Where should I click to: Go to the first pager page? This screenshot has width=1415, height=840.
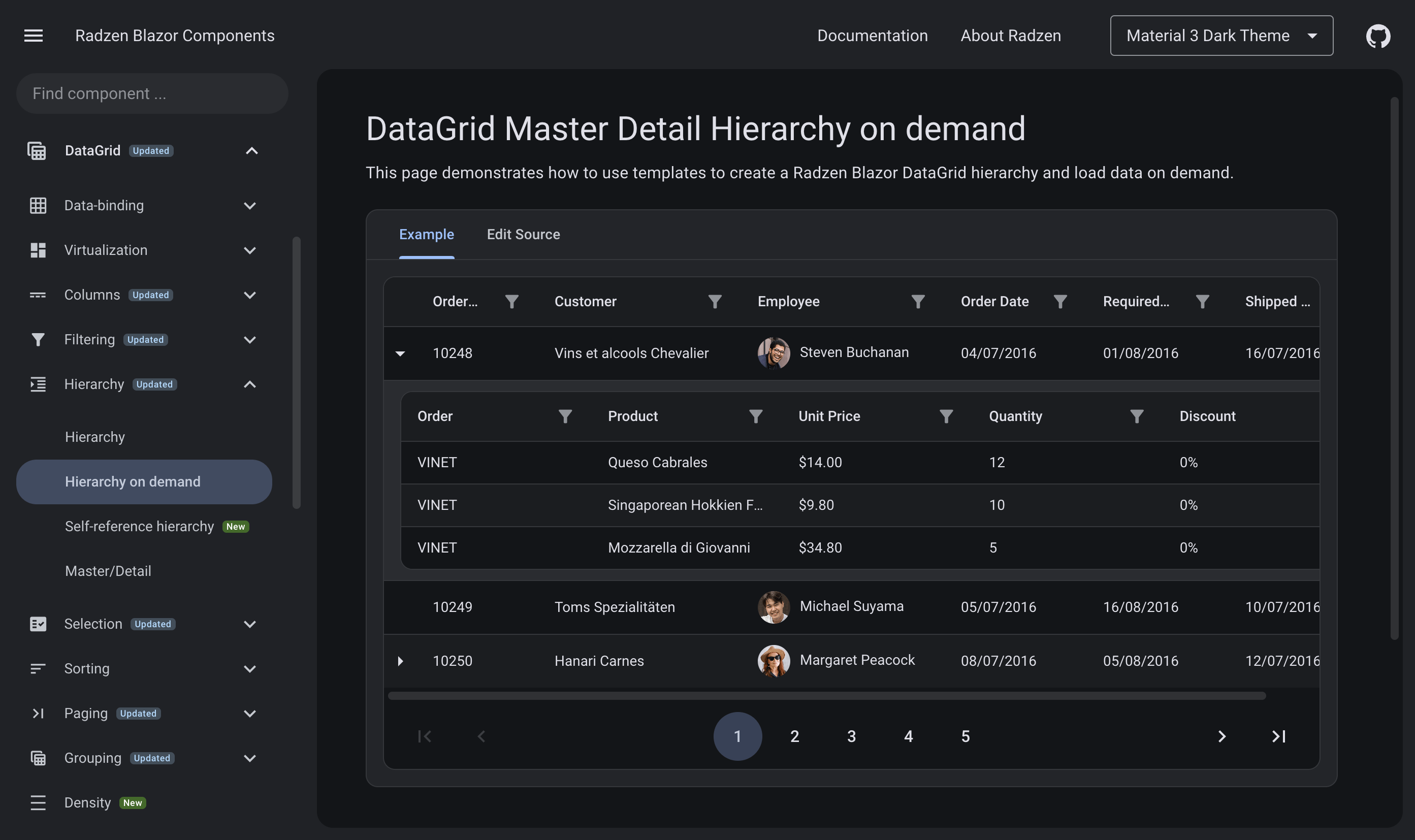425,736
